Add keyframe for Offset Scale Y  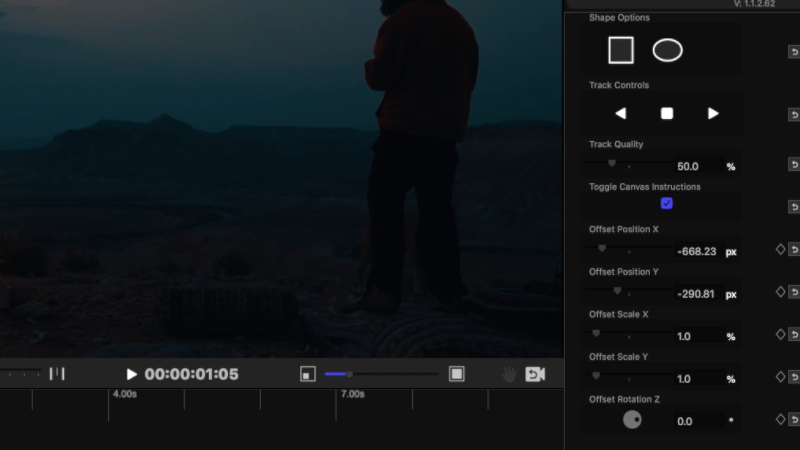tap(780, 377)
